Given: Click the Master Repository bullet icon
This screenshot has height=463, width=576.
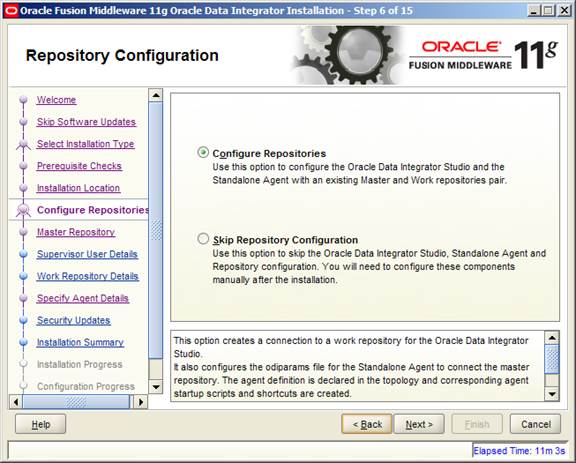Looking at the screenshot, I should point(24,232).
